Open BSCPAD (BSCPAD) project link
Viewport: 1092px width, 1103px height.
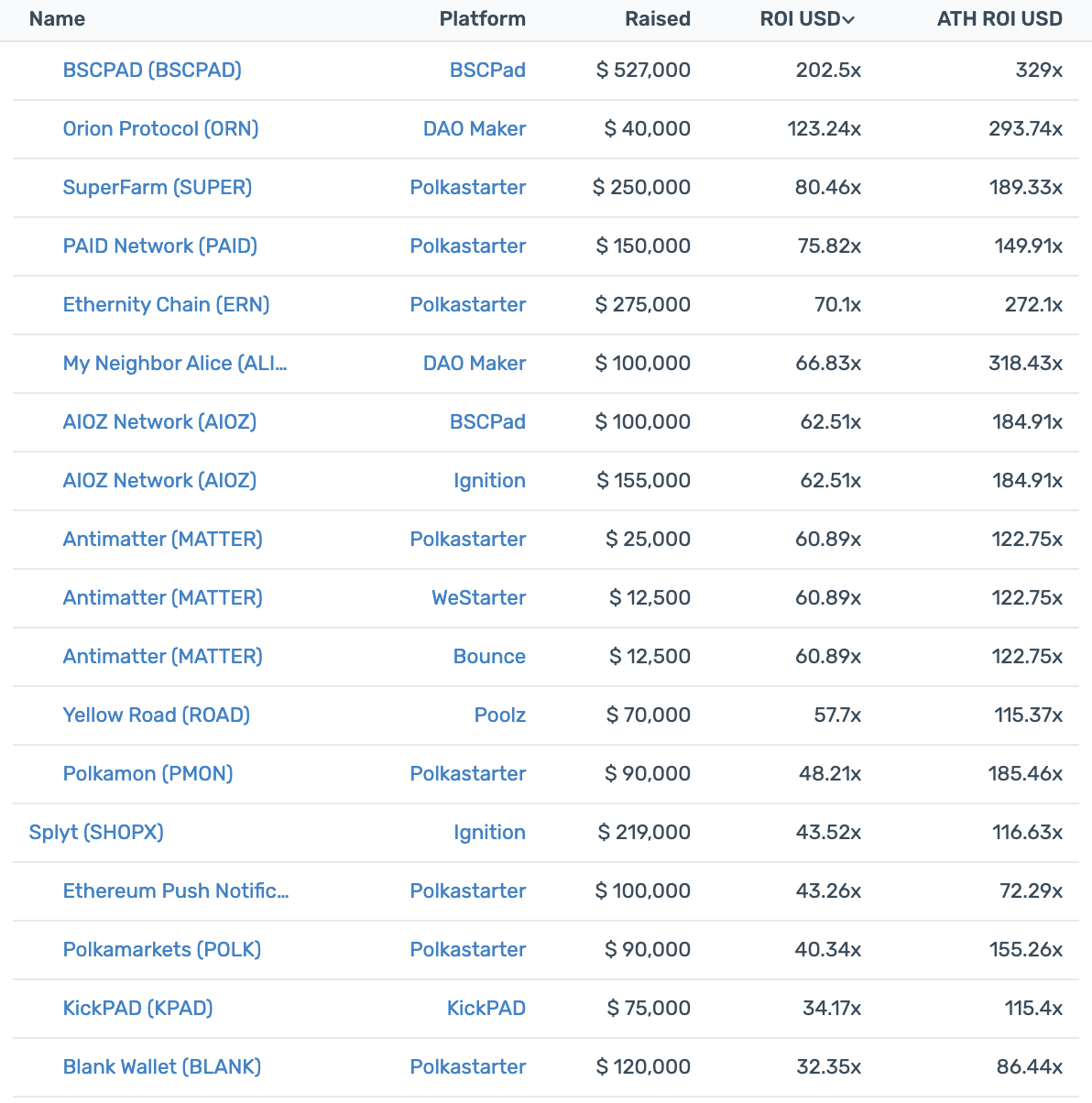(x=152, y=70)
